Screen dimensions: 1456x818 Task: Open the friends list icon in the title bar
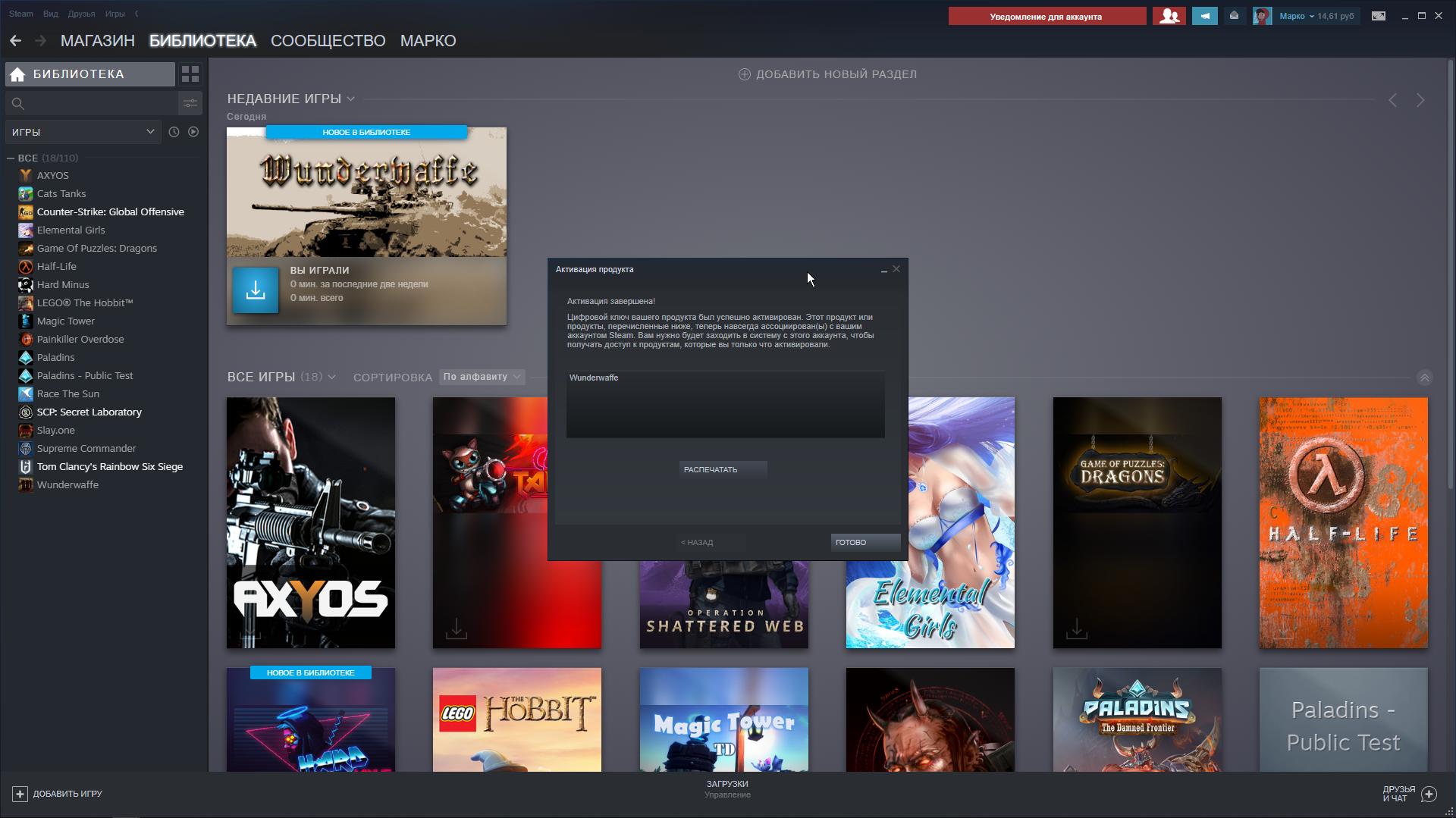1169,16
